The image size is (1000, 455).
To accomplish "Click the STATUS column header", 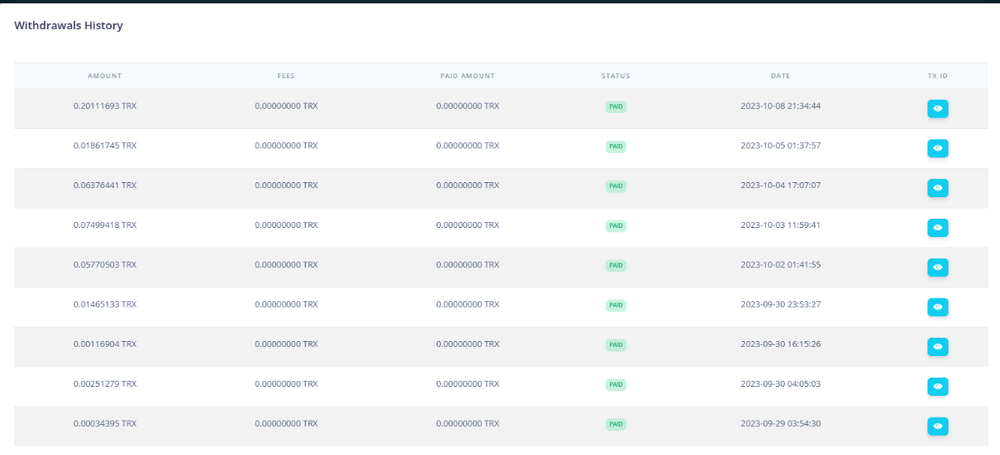I will pyautogui.click(x=616, y=76).
